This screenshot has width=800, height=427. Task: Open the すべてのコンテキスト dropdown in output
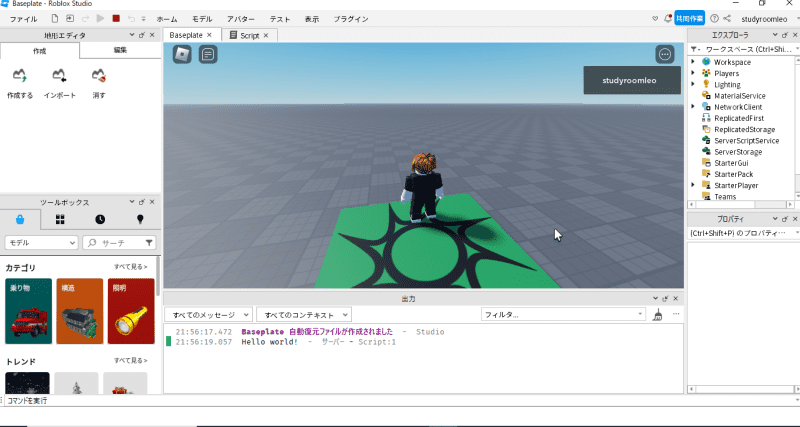tap(304, 315)
